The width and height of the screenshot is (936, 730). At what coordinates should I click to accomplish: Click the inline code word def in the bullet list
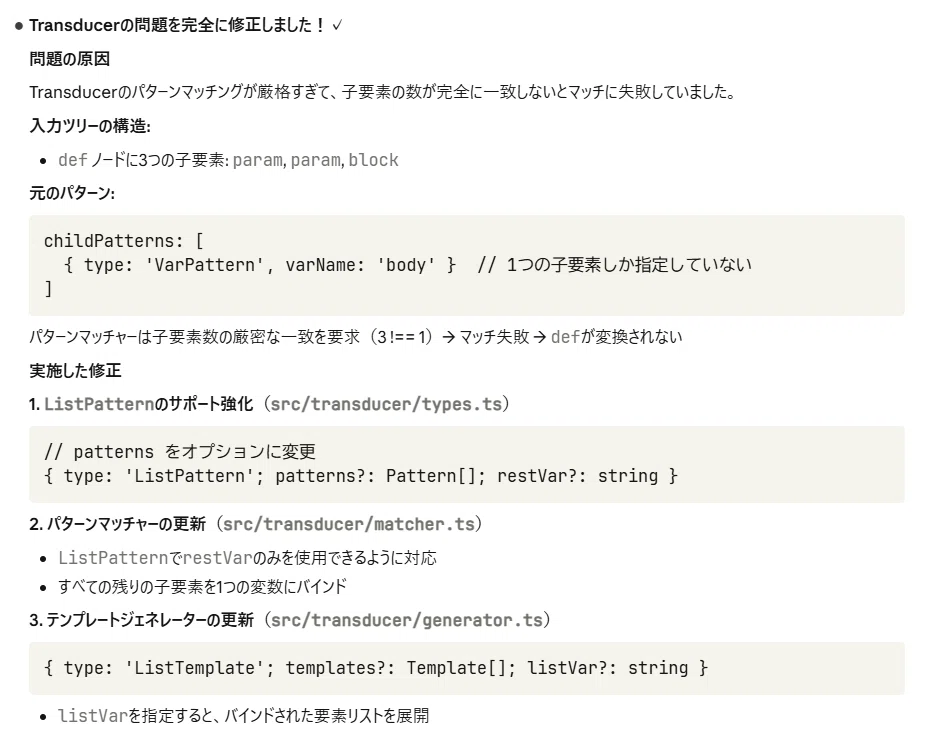(x=73, y=160)
